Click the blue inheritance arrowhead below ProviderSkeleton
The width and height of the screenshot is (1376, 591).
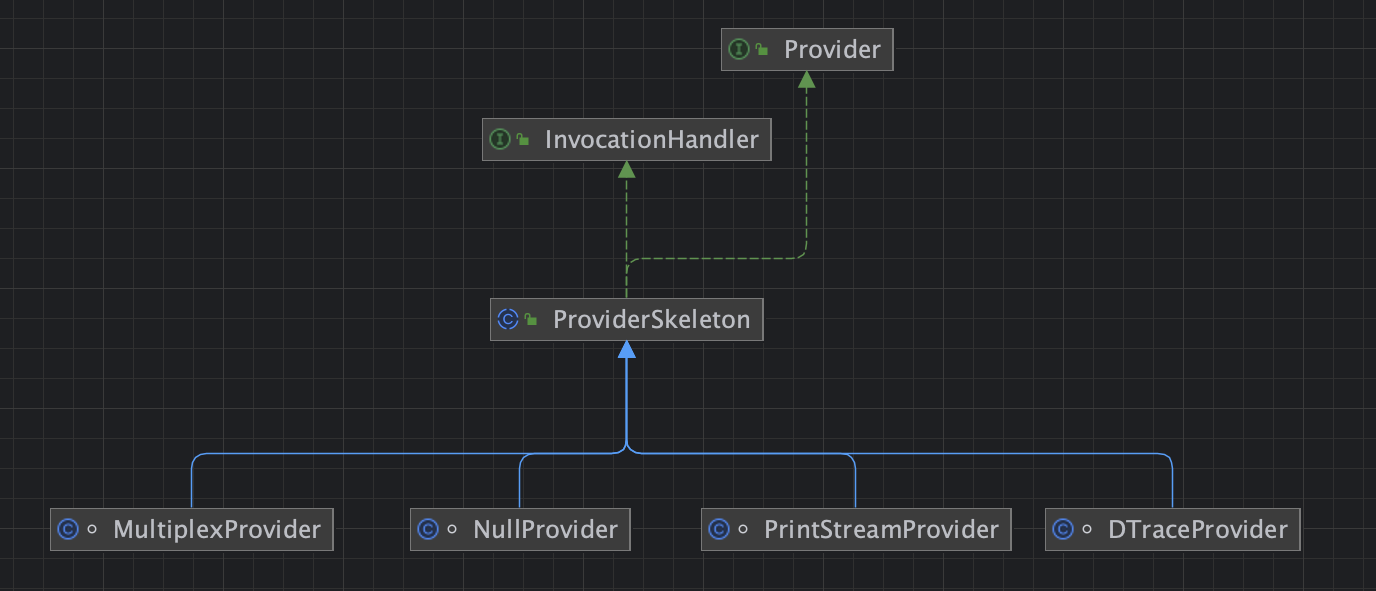point(626,349)
